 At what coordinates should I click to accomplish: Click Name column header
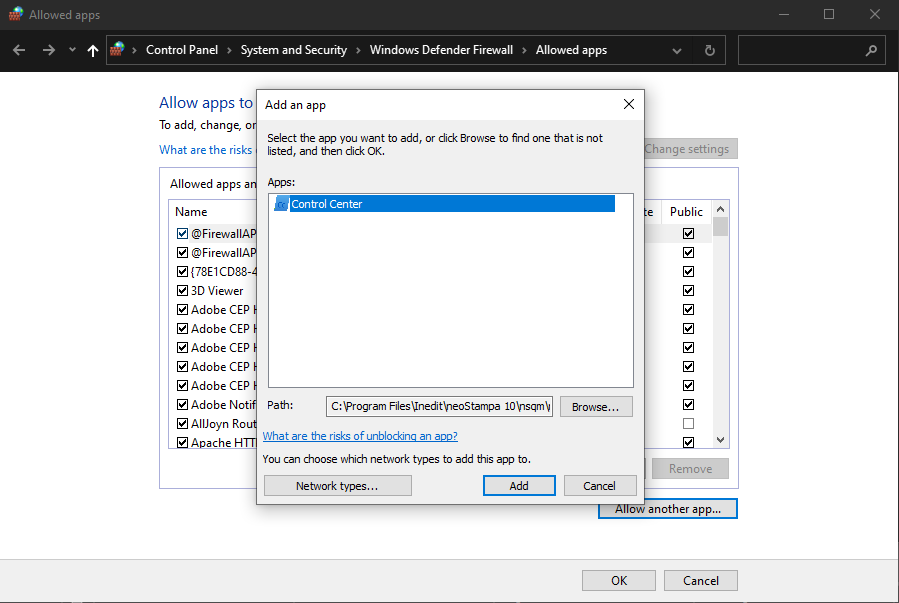[191, 212]
